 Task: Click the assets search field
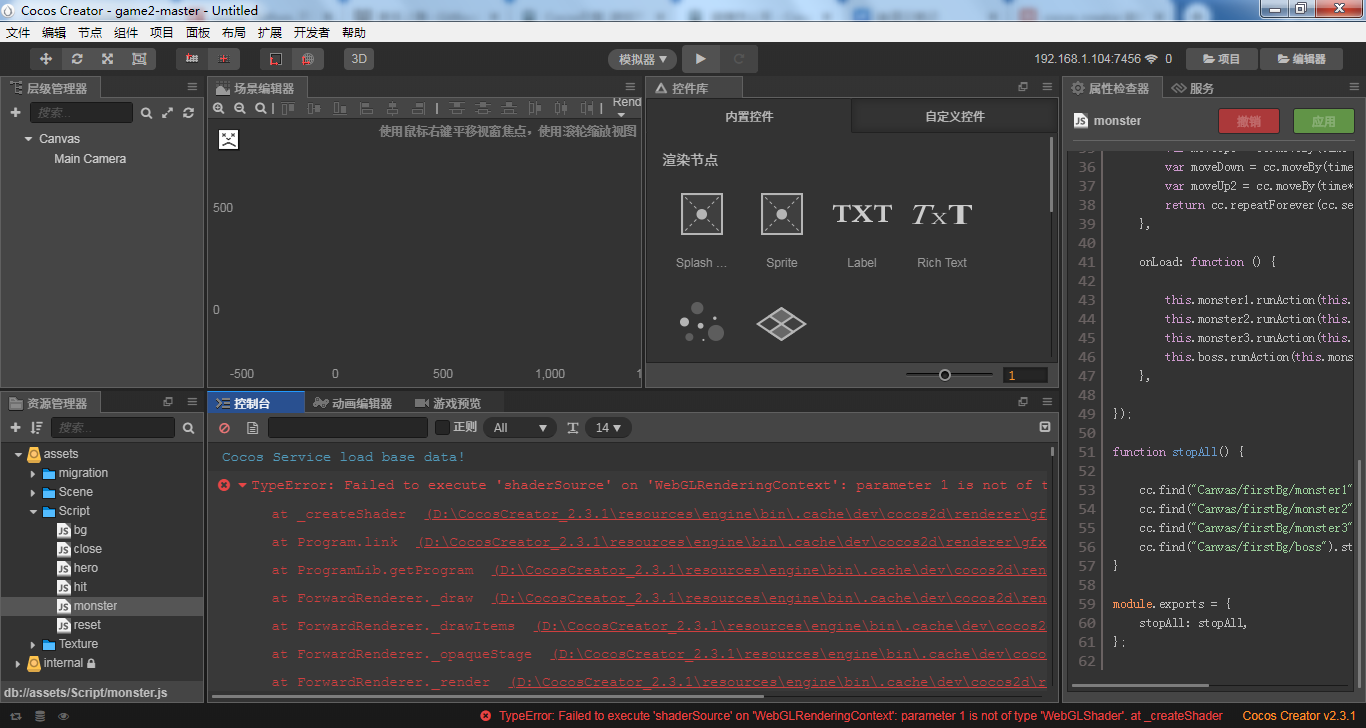pyautogui.click(x=112, y=428)
